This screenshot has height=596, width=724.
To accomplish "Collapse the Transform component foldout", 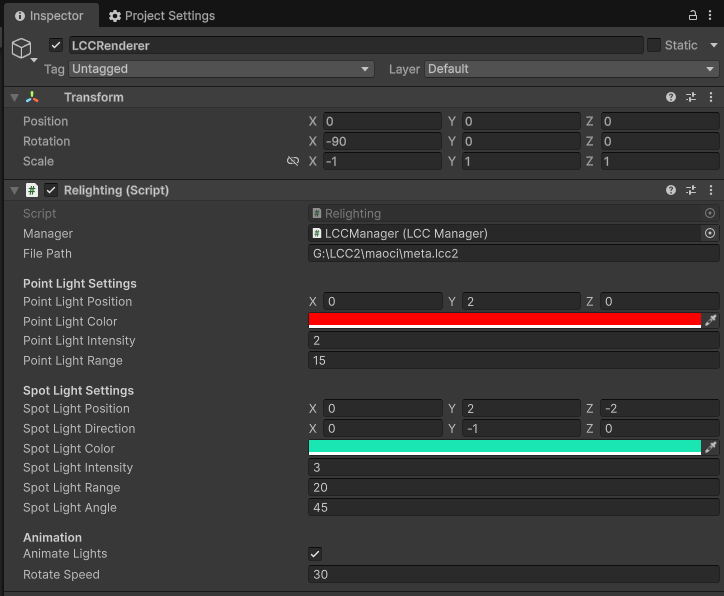I will click(15, 97).
